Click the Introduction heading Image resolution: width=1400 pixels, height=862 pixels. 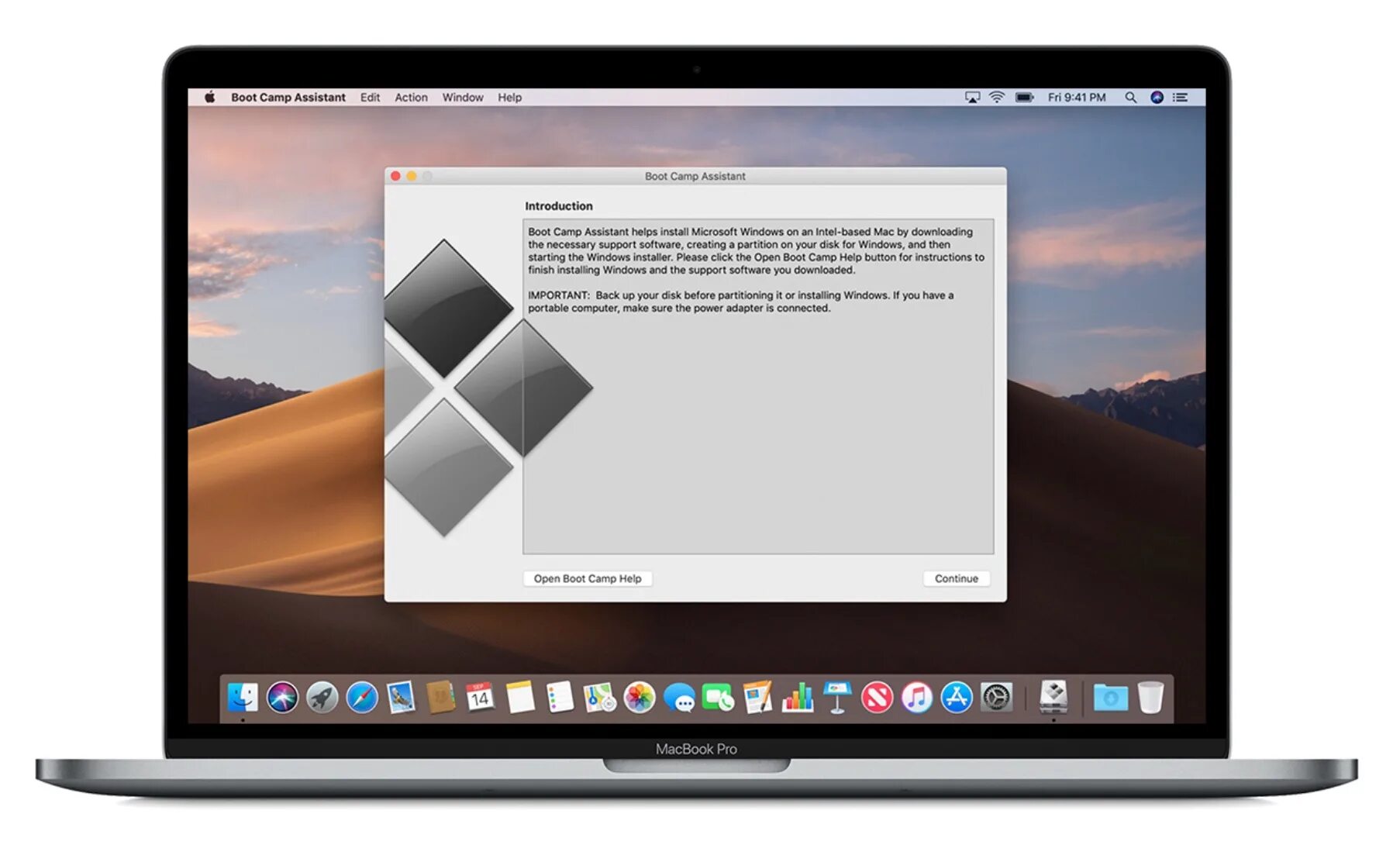(x=559, y=206)
